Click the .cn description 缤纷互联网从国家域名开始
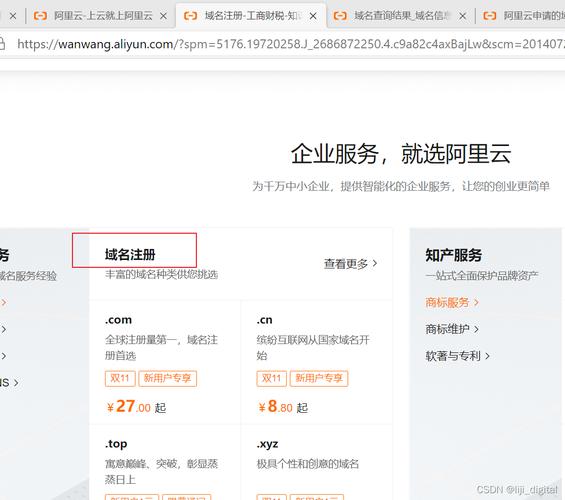Screen dimensions: 565x500 pyautogui.click(x=313, y=348)
